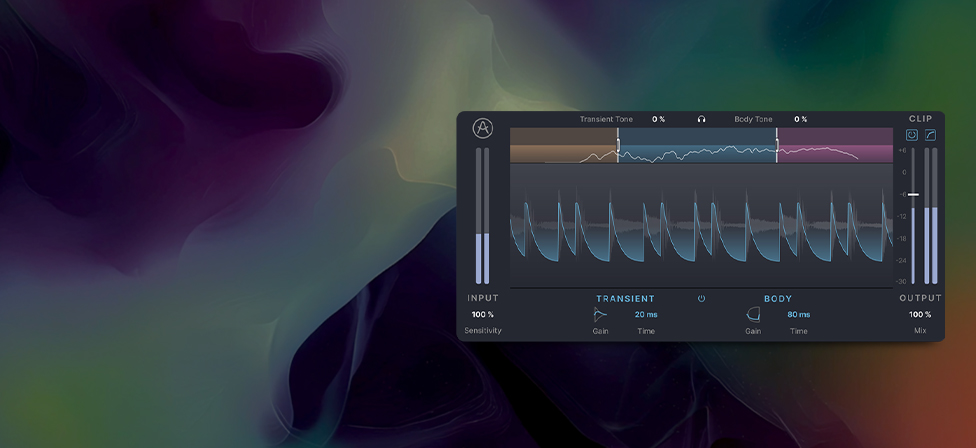Viewport: 976px width, 448px height.
Task: Click the Transient Gain shape icon
Action: pyautogui.click(x=600, y=314)
